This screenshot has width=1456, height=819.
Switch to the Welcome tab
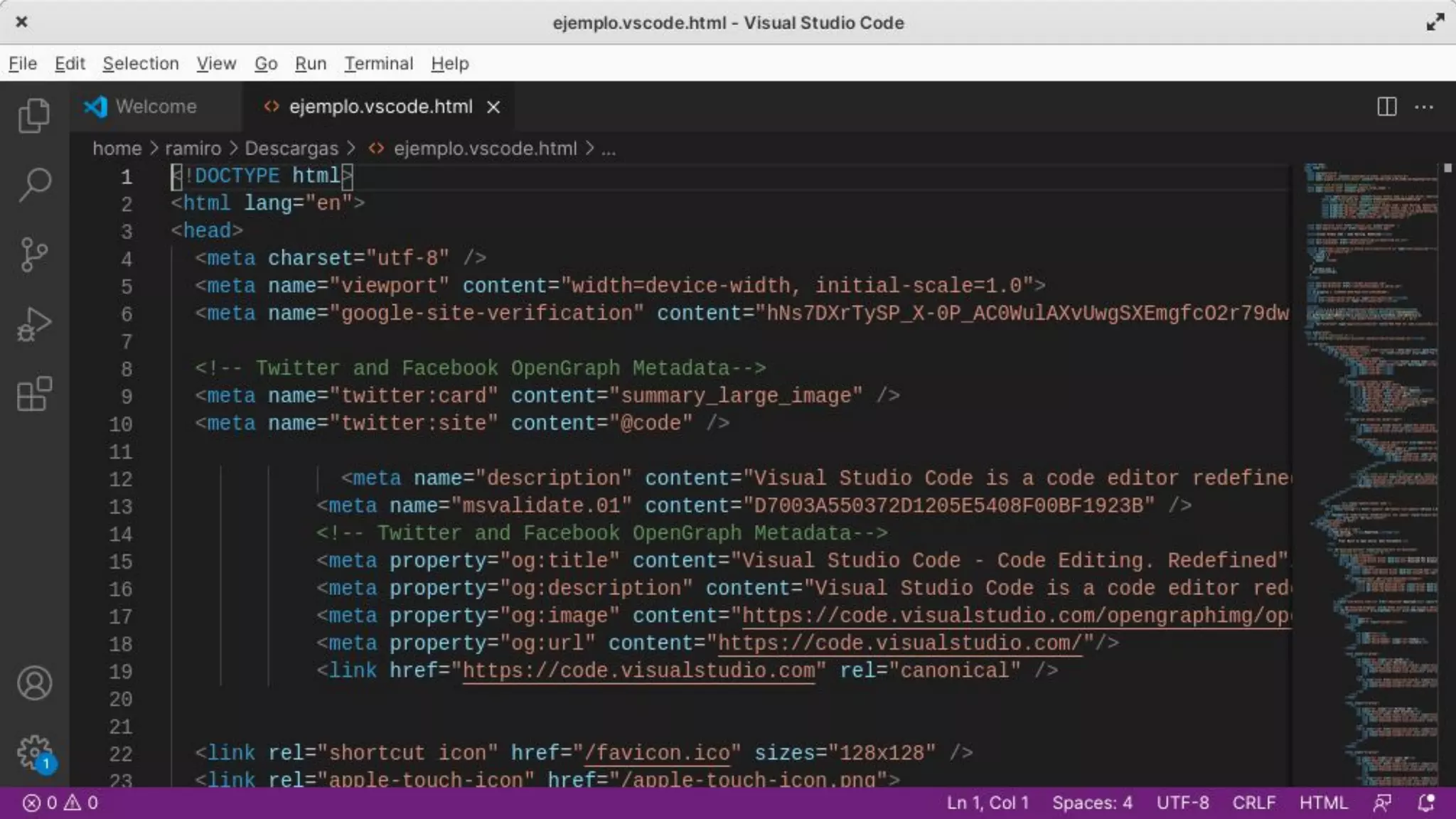tap(156, 107)
